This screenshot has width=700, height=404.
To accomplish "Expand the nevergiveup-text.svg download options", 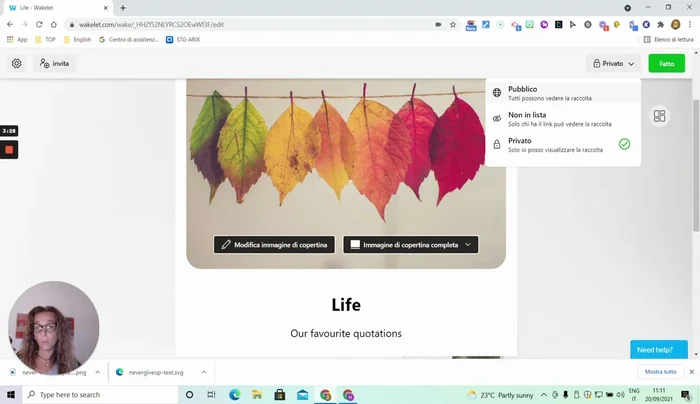I will (x=204, y=371).
